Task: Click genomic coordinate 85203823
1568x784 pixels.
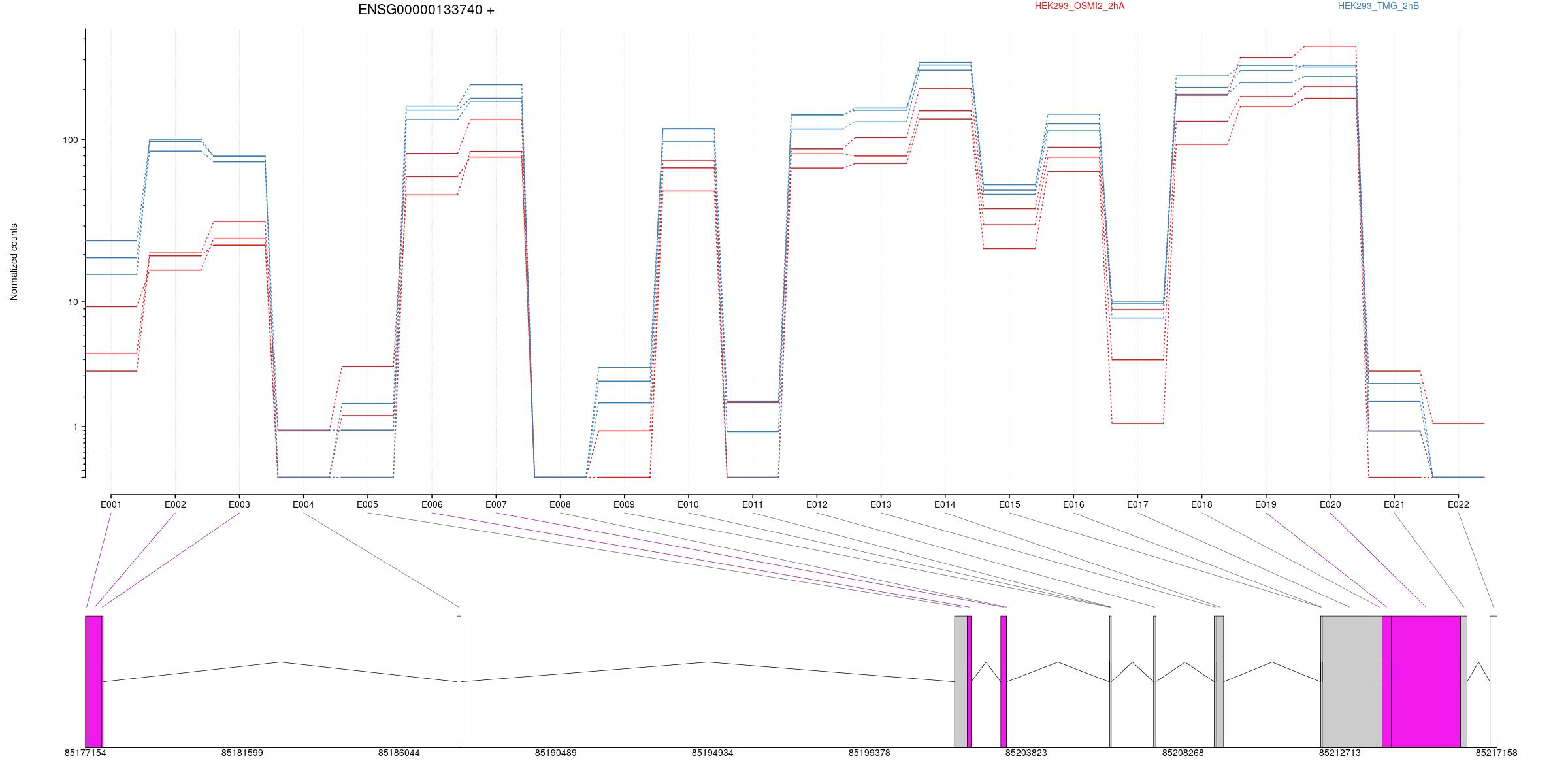Action: coord(1026,753)
